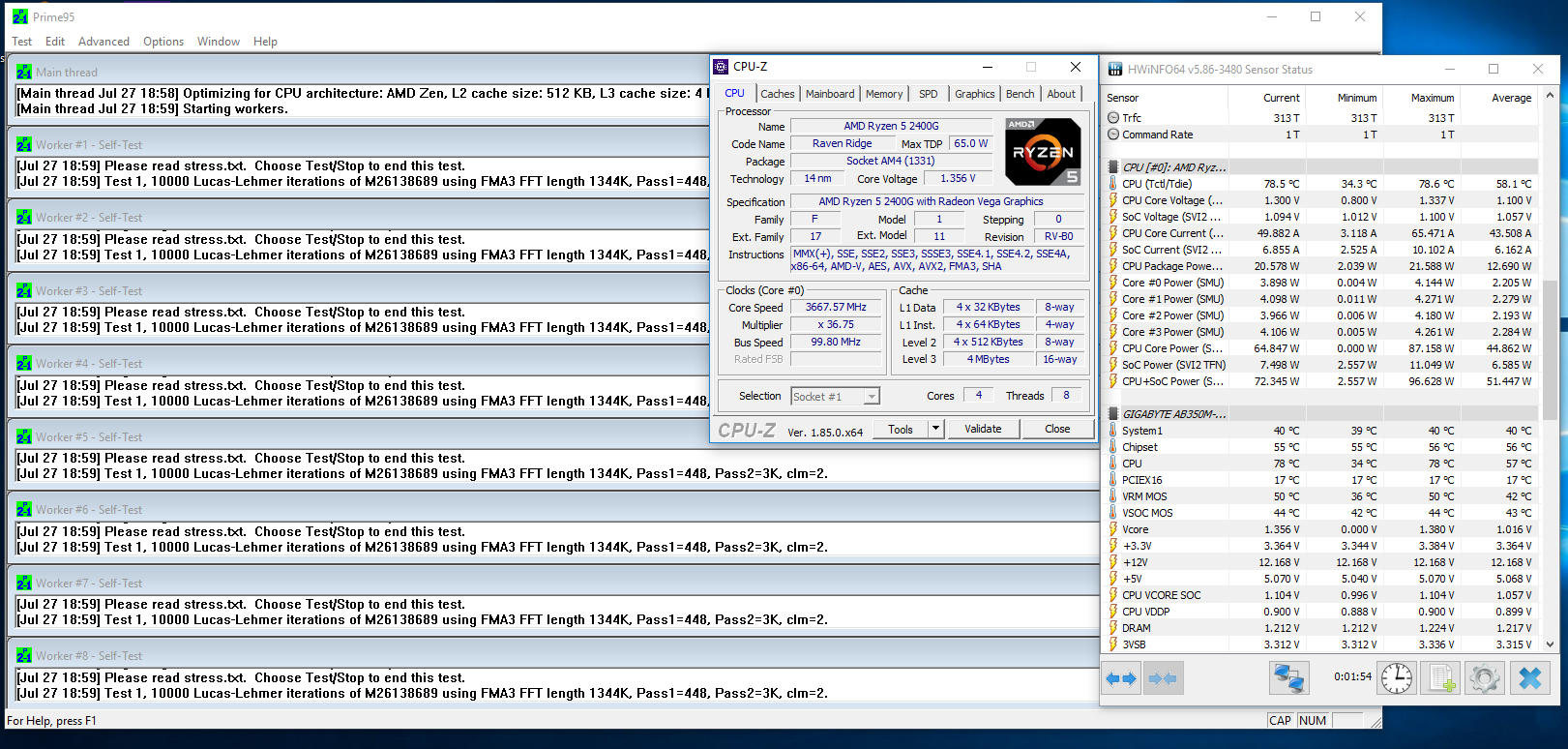Open Prime95 Window menu
This screenshot has height=749, width=1568.
219,42
